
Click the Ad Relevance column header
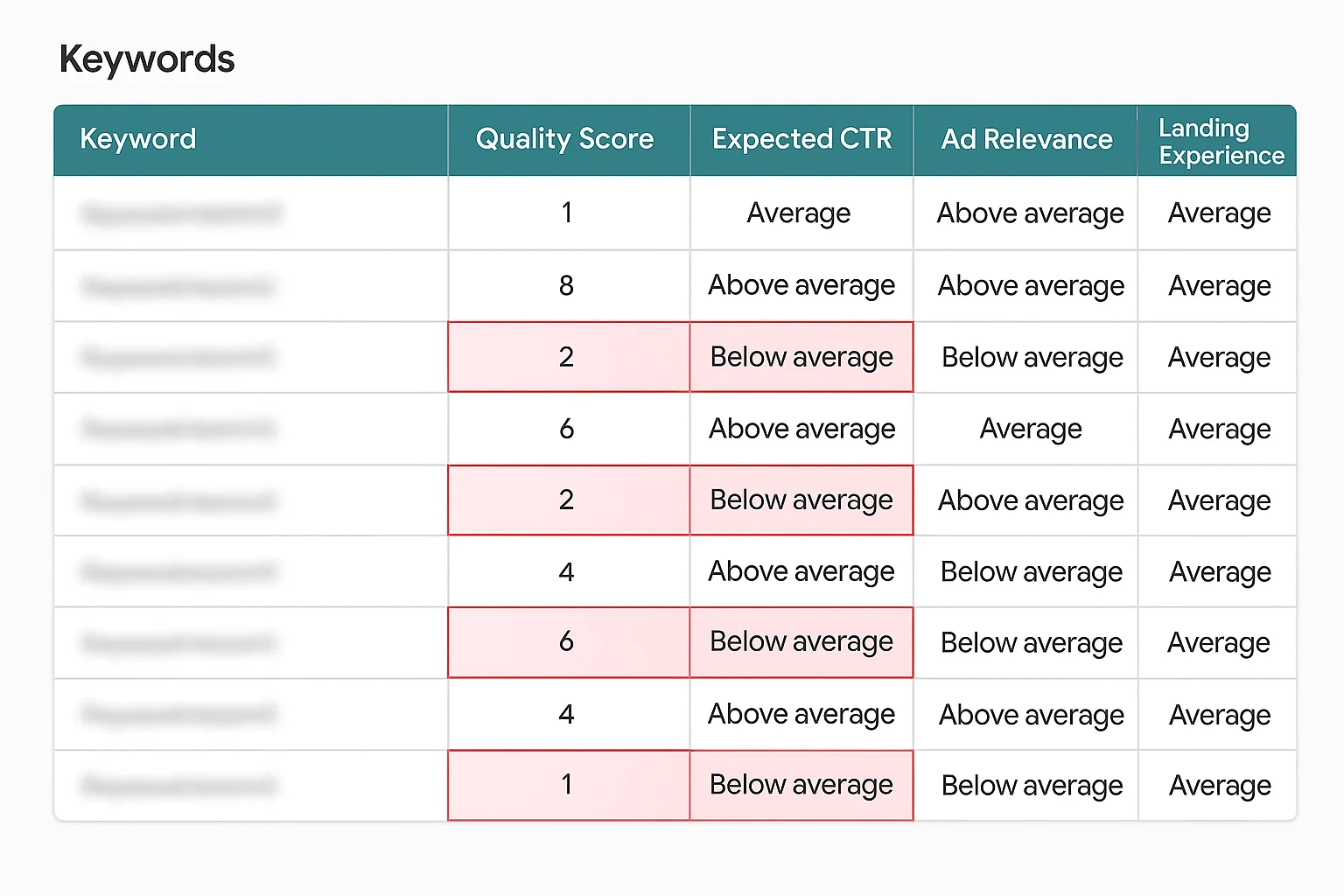click(1025, 139)
